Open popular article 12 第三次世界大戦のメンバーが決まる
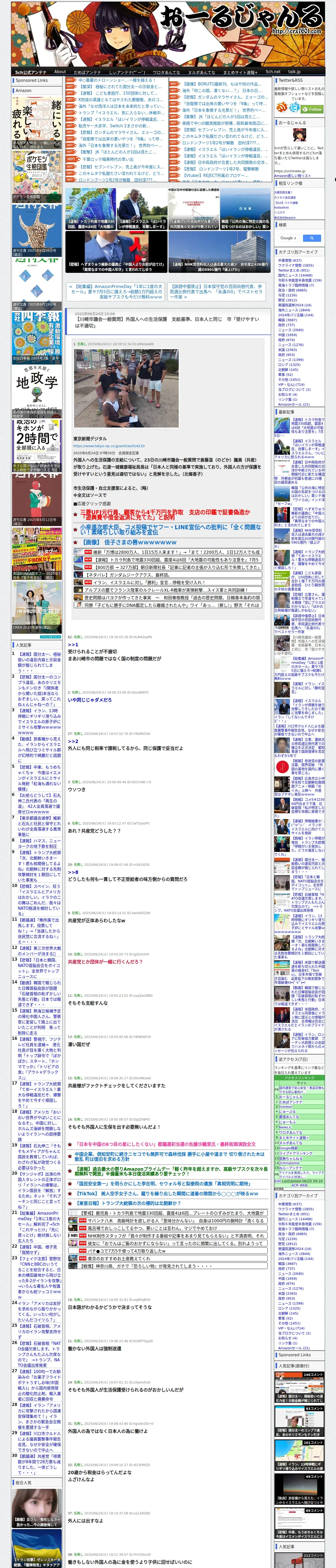Viewport: 336px width, 1568px height. (39, 951)
